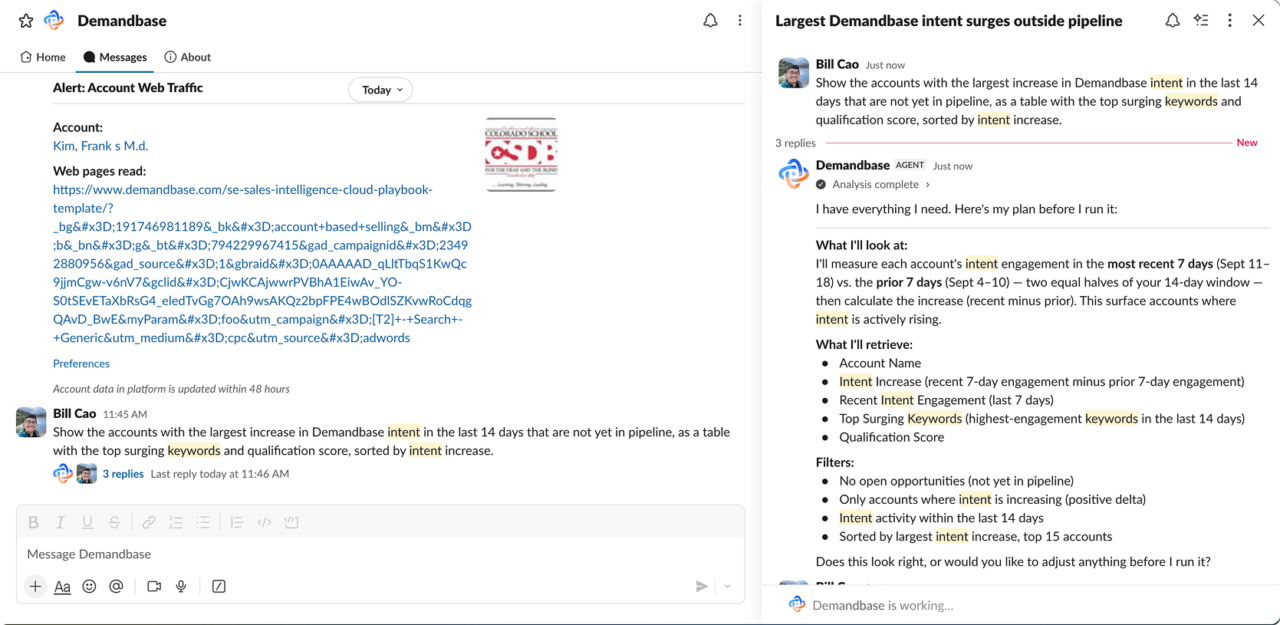Screen dimensions: 1280x625
Task: Open more options menu in Demandbase header
Action: [x=740, y=21]
